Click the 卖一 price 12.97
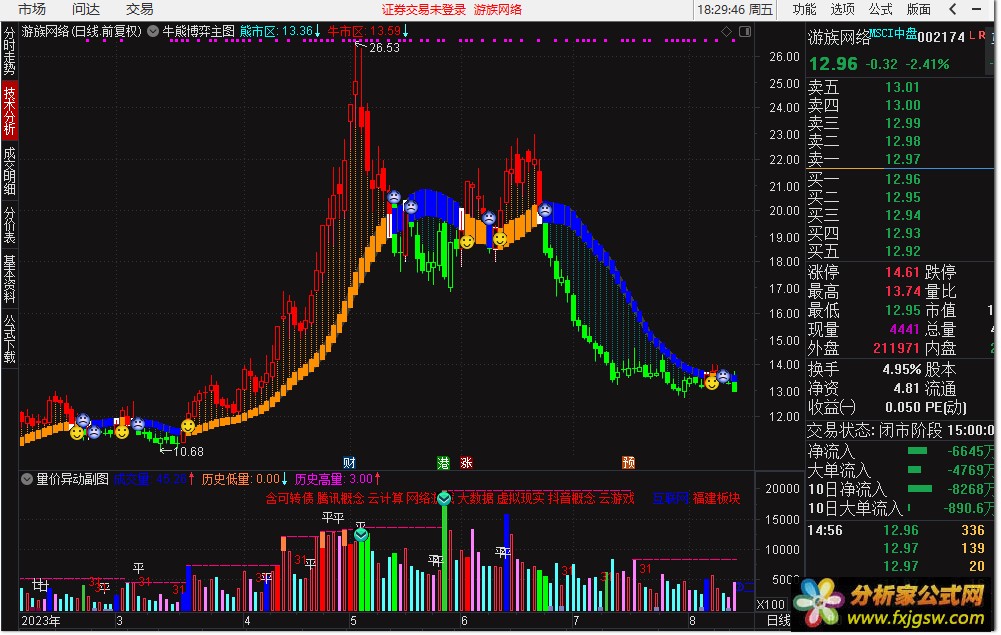The width and height of the screenshot is (1001, 635). [903, 159]
